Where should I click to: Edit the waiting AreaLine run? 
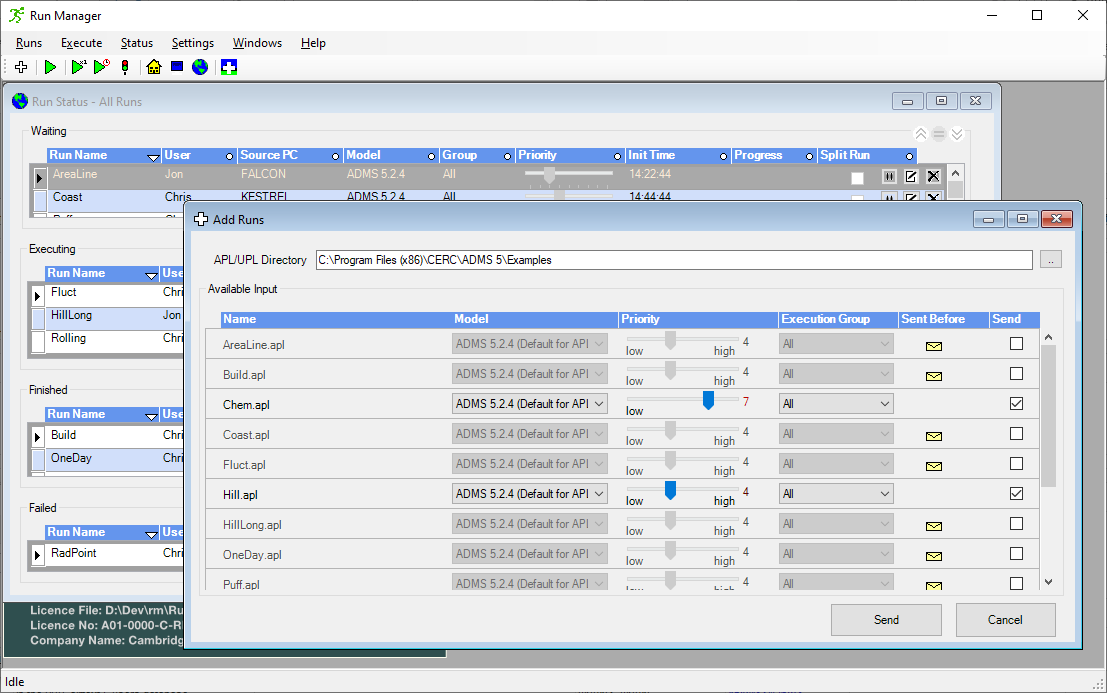(x=911, y=176)
